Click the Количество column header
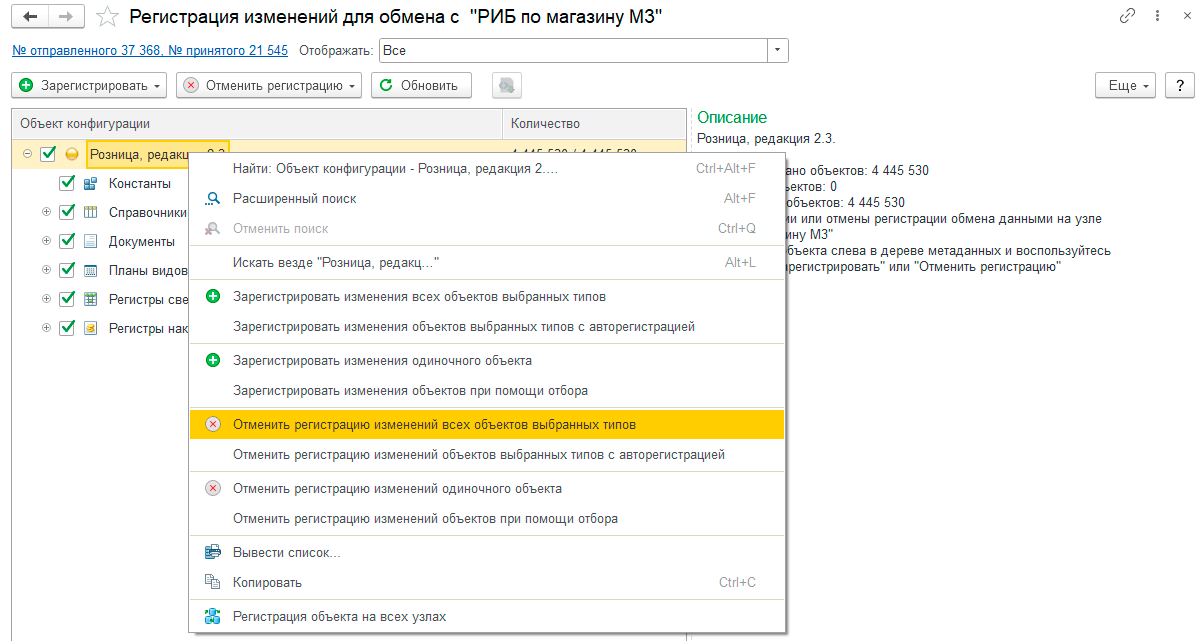Screen dimensions: 1204x641 tap(594, 124)
